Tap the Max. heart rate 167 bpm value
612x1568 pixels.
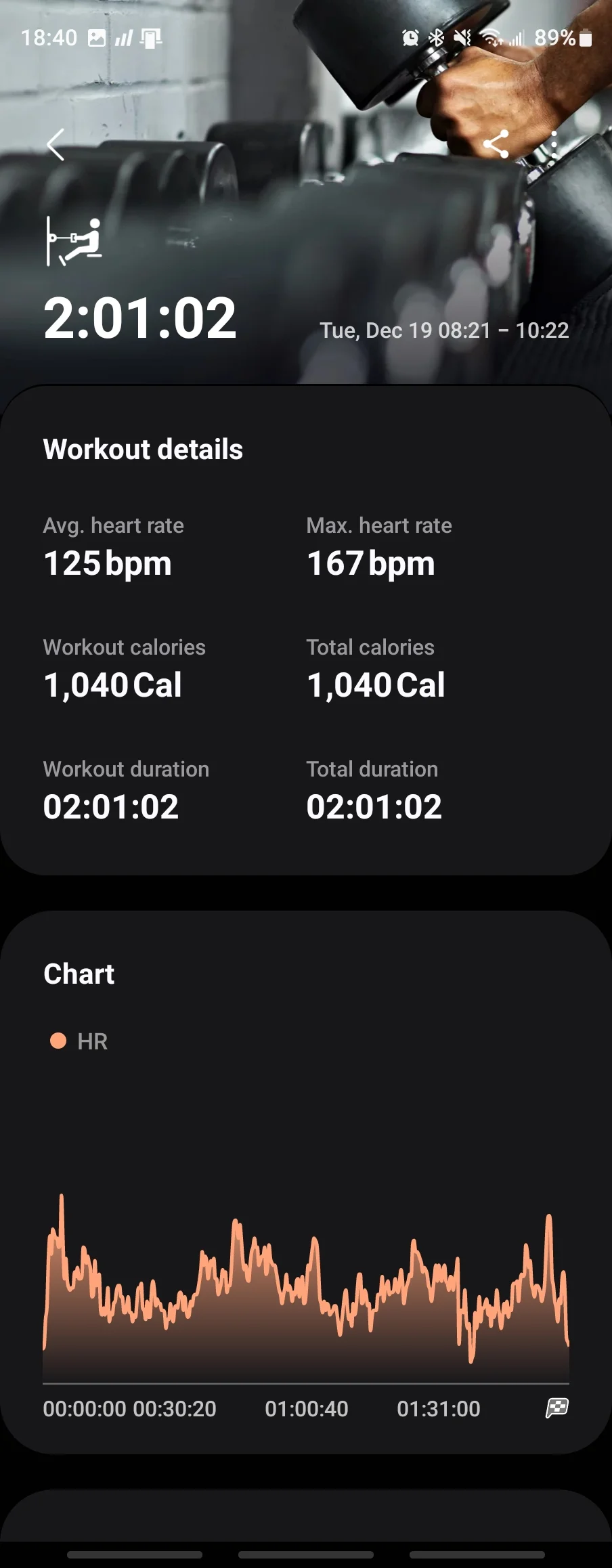371,563
